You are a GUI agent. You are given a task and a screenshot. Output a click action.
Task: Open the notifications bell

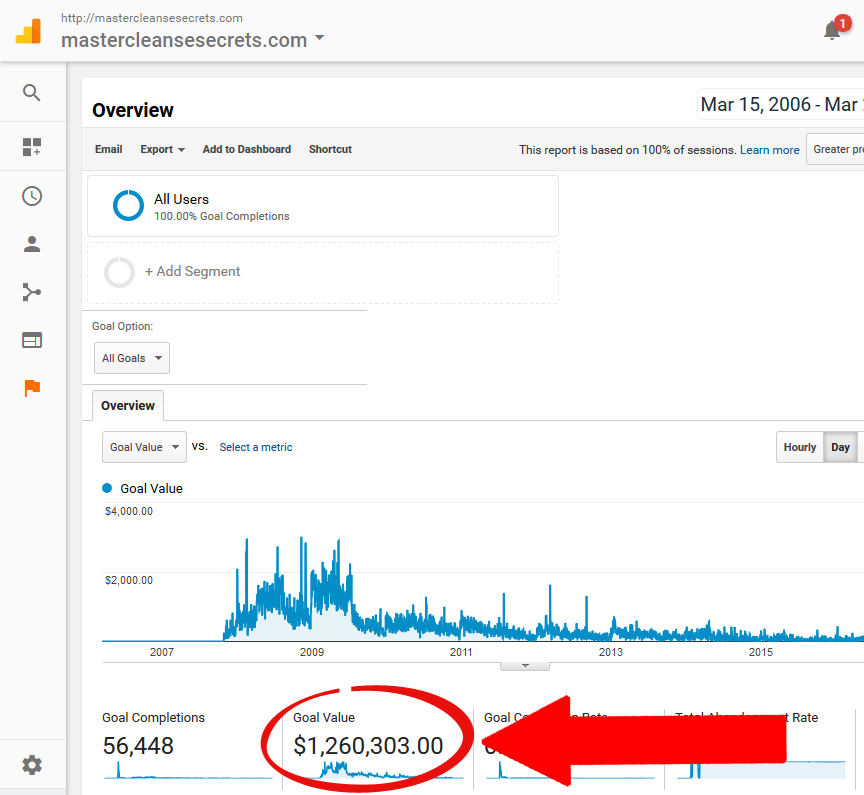pyautogui.click(x=832, y=30)
